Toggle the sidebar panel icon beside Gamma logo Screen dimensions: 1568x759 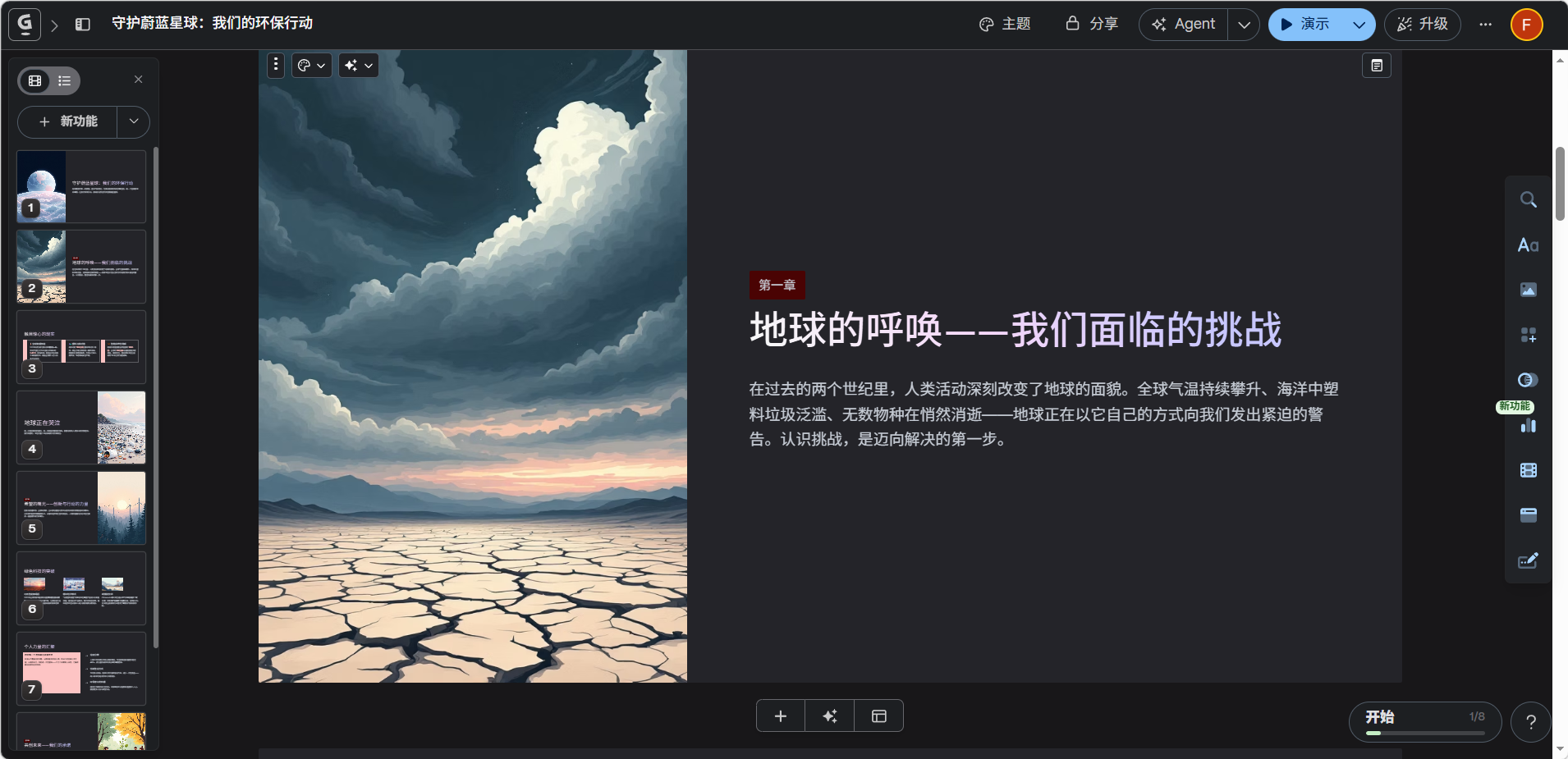(x=83, y=25)
